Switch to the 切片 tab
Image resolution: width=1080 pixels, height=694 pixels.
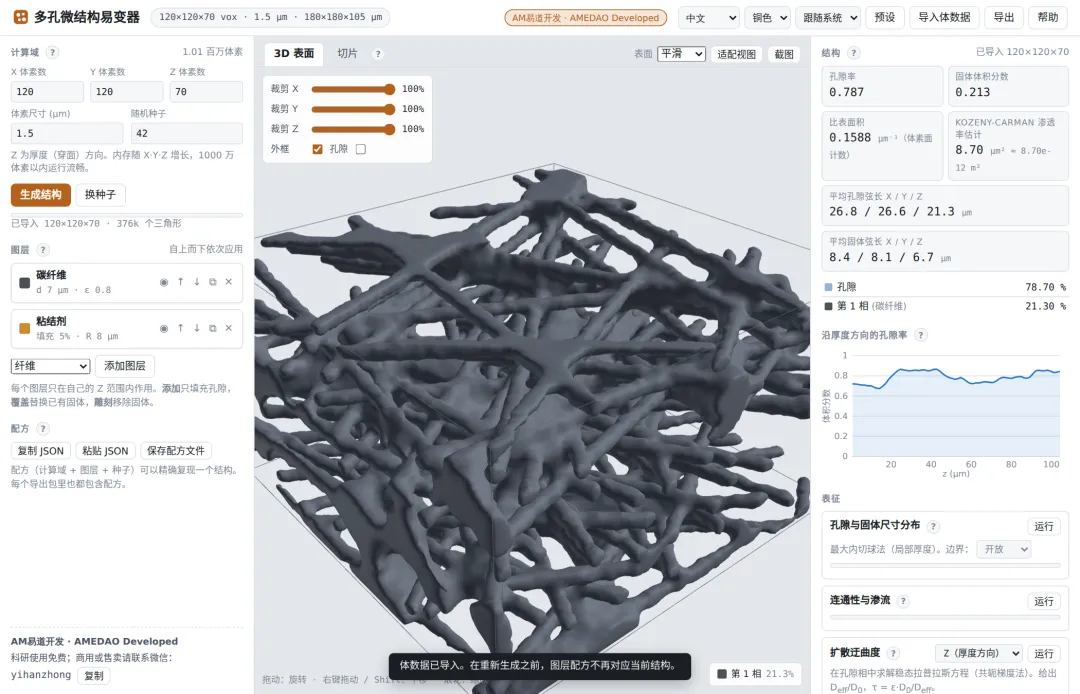[x=347, y=53]
